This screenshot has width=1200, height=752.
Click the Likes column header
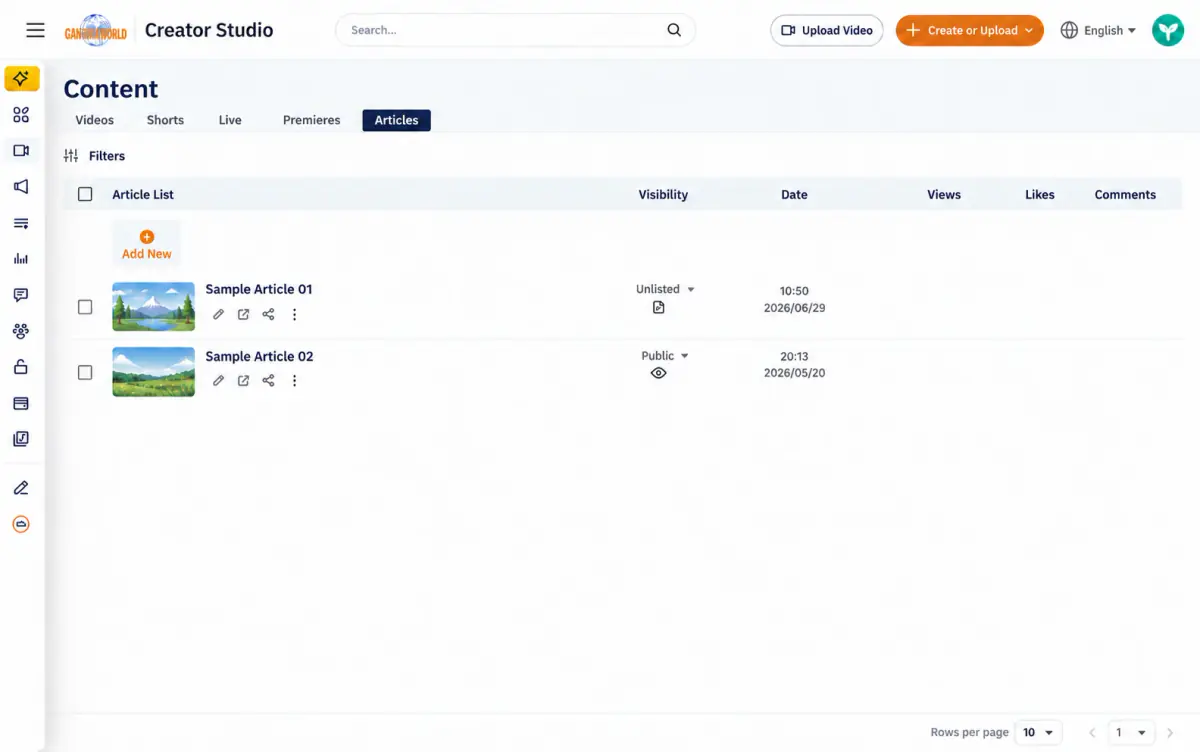[x=1040, y=195]
